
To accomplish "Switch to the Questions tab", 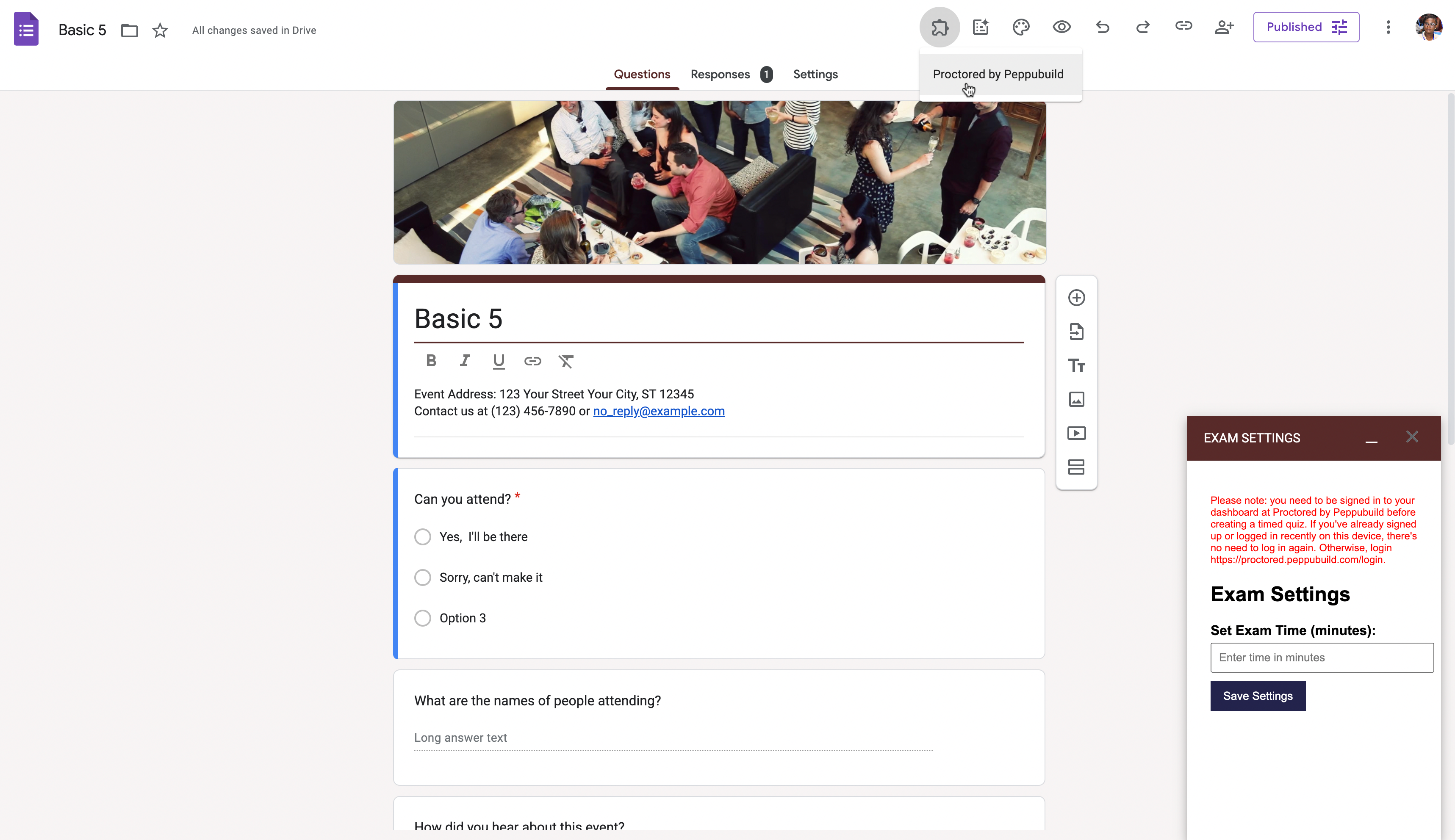I will [642, 75].
